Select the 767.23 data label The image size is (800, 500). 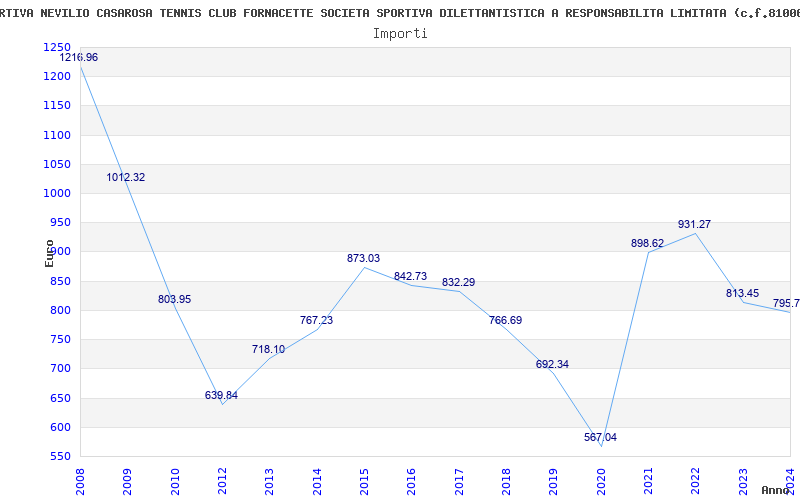(316, 320)
